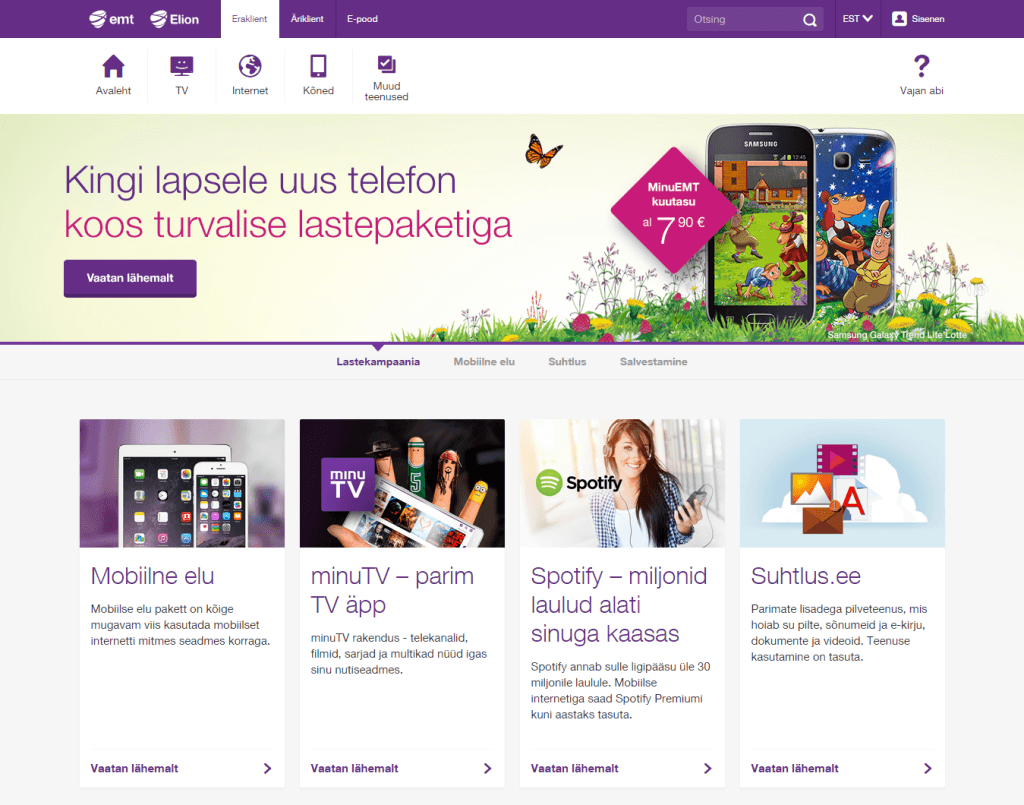The width and height of the screenshot is (1024, 805).
Task: Click arrow chevron on Suhtlus.ee card
Action: click(x=927, y=768)
